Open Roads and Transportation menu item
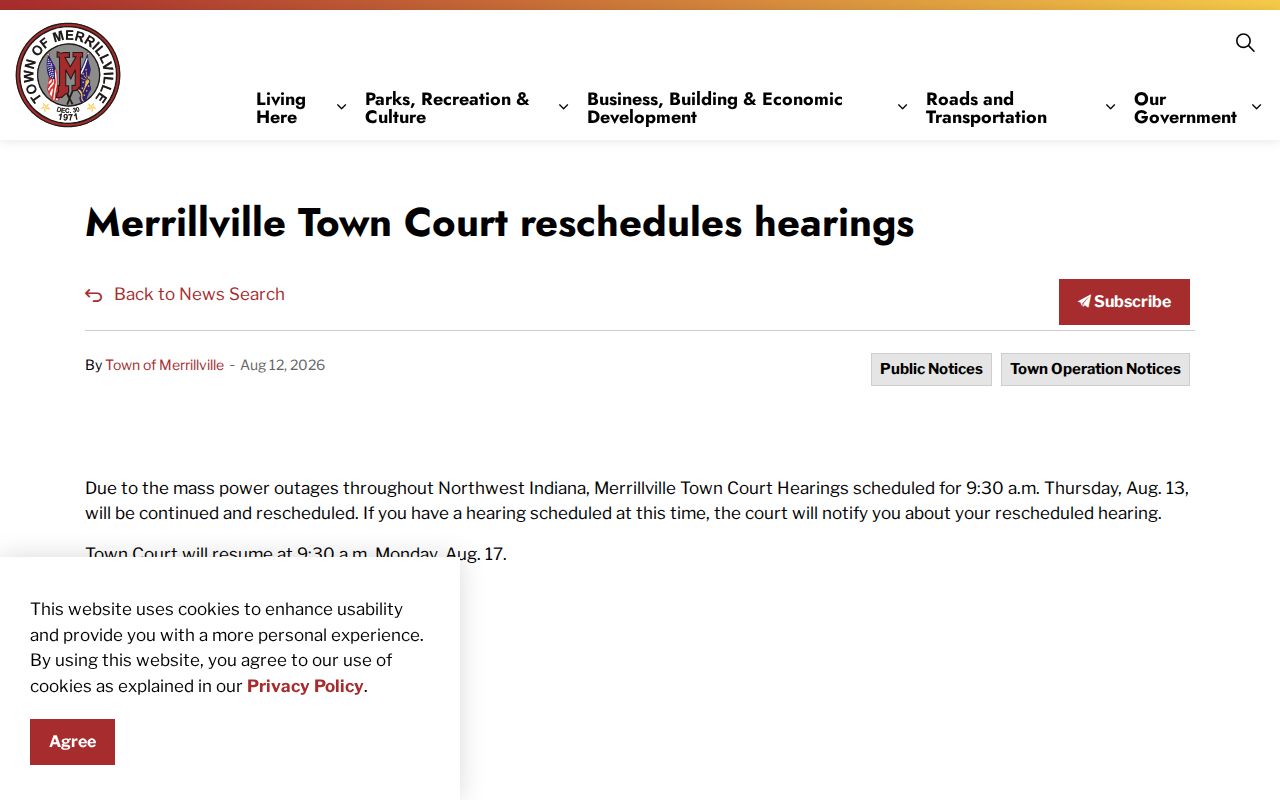The width and height of the screenshot is (1280, 800). pos(986,108)
